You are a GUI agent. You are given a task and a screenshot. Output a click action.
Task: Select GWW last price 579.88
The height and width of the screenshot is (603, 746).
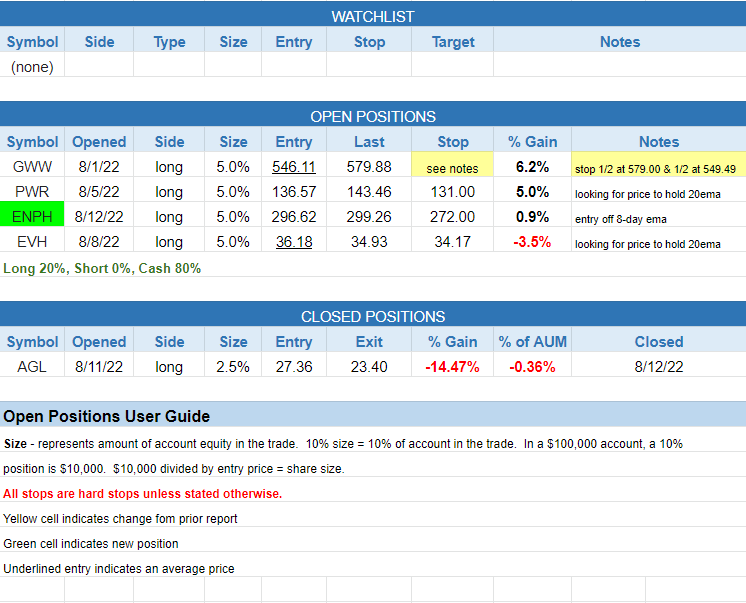369,167
